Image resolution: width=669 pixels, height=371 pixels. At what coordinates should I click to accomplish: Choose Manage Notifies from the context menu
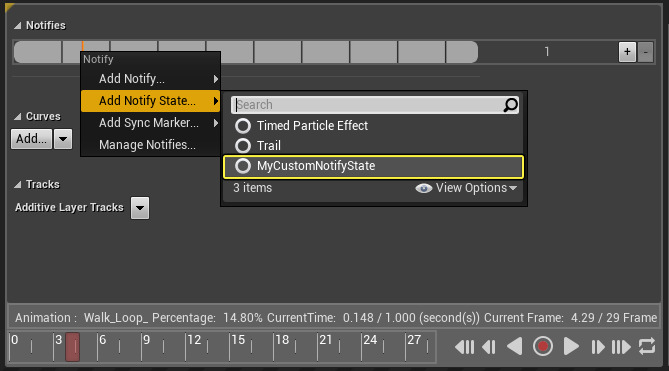coord(151,145)
